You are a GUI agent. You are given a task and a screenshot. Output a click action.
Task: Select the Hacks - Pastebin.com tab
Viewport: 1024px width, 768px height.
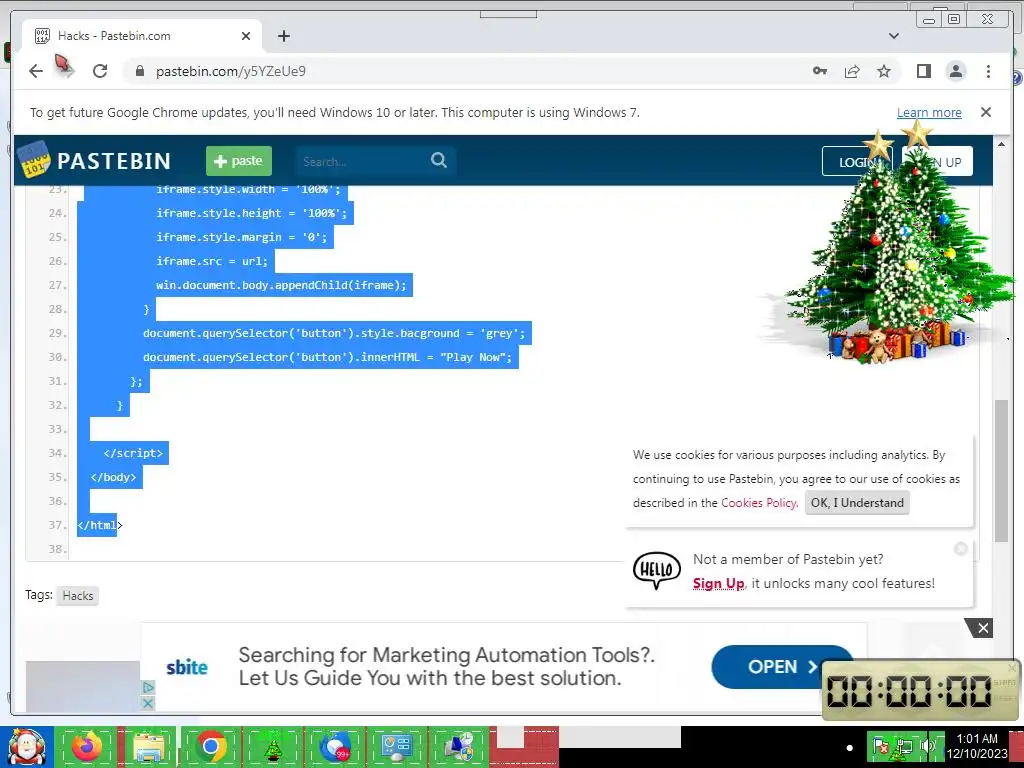tap(142, 36)
